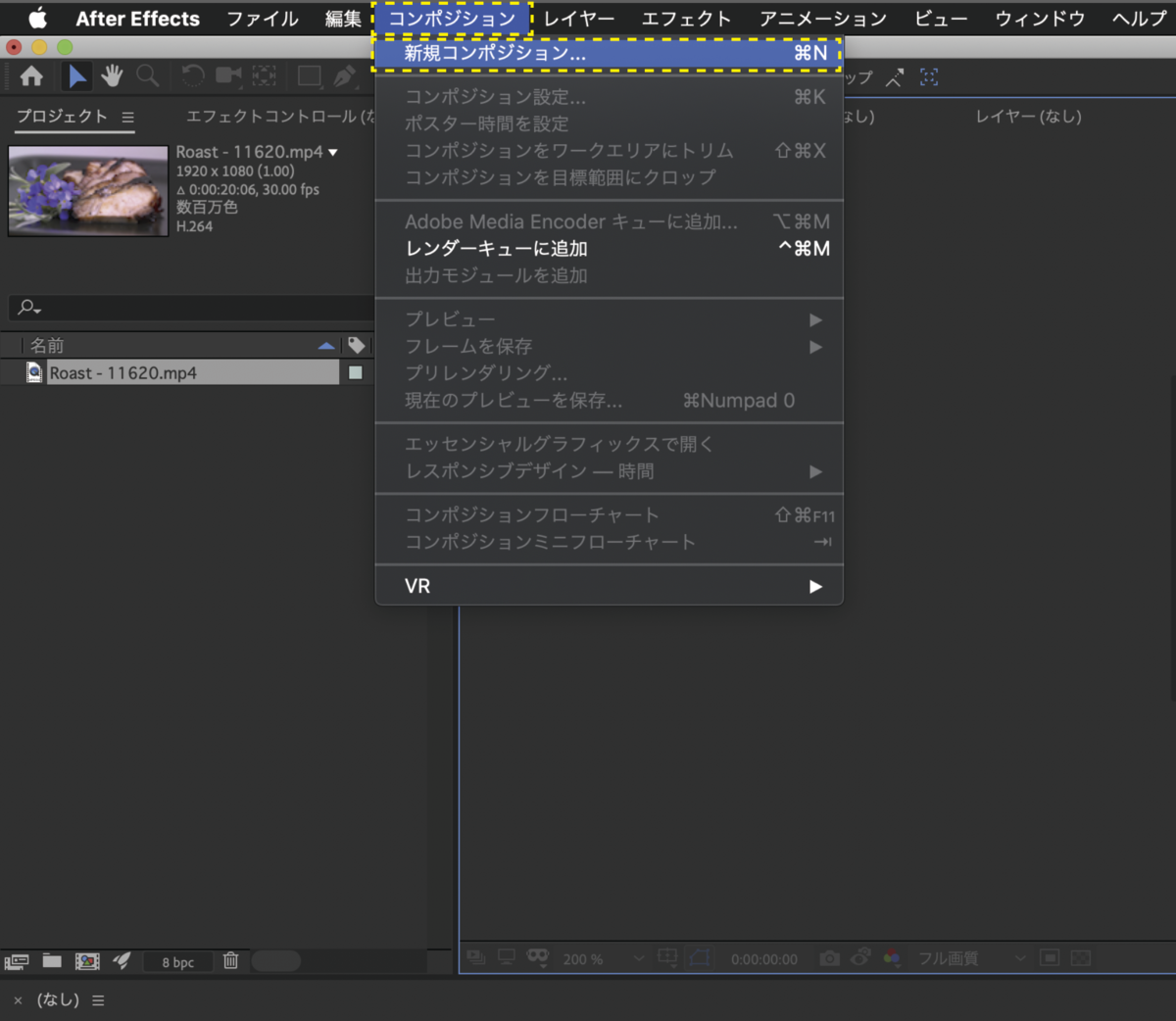Click the 0:00:00:00 timecode
This screenshot has width=1176, height=1021.
(764, 959)
